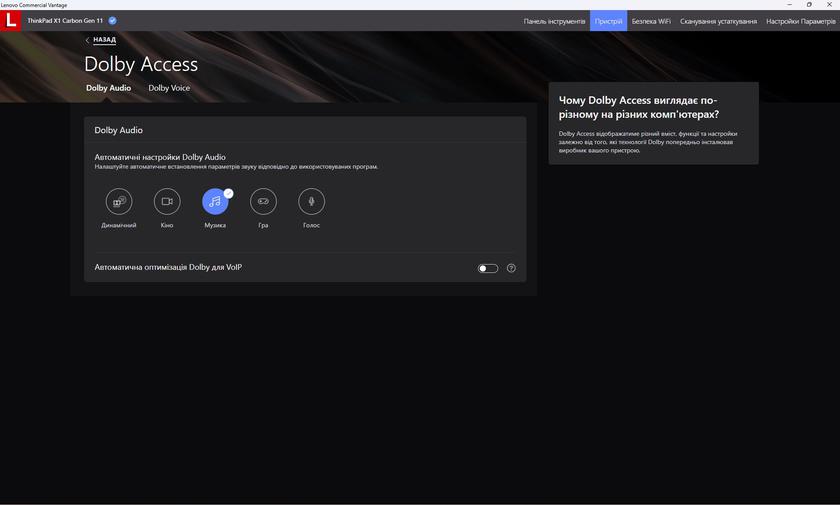840x505 pixels.
Task: Choose the Music (Музика) note icon
Action: [215, 201]
